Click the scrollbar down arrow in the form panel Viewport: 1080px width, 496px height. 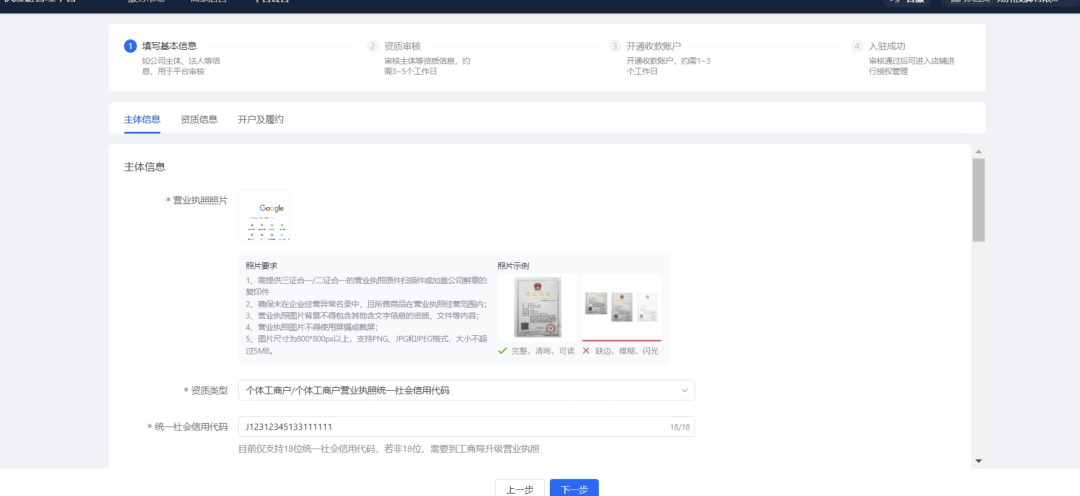click(978, 461)
